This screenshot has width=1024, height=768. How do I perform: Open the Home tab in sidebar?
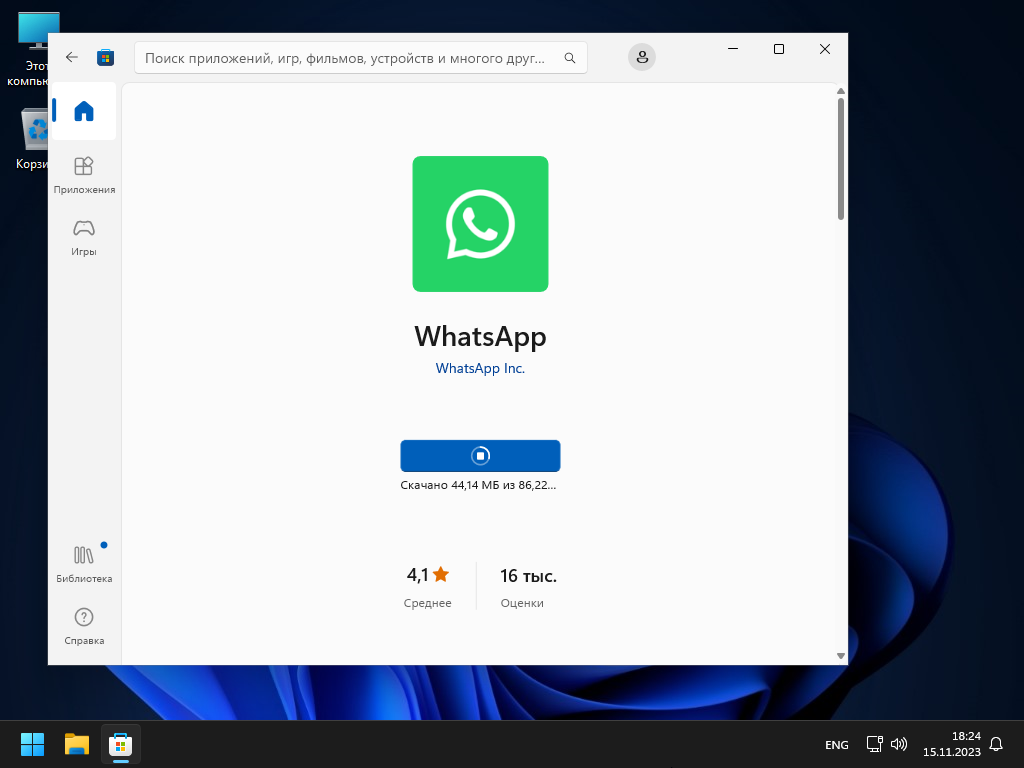pyautogui.click(x=84, y=111)
